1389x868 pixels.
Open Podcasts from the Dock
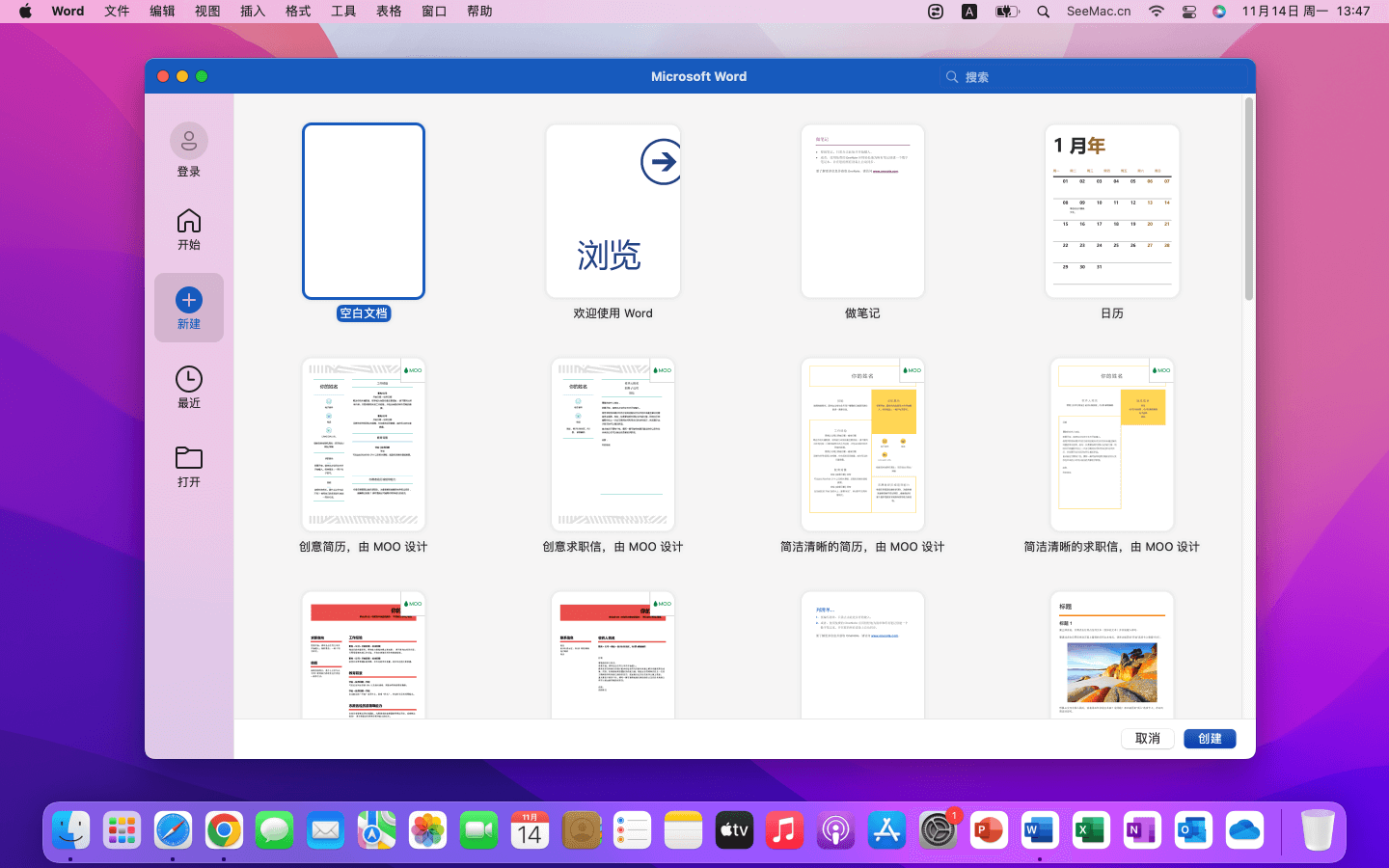coord(836,830)
